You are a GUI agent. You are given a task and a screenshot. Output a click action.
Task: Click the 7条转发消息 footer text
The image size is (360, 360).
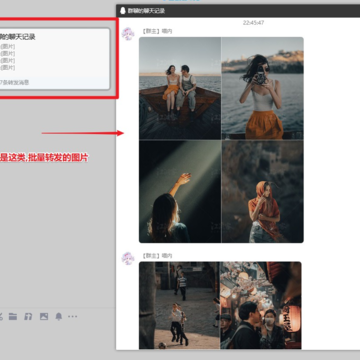[14, 82]
